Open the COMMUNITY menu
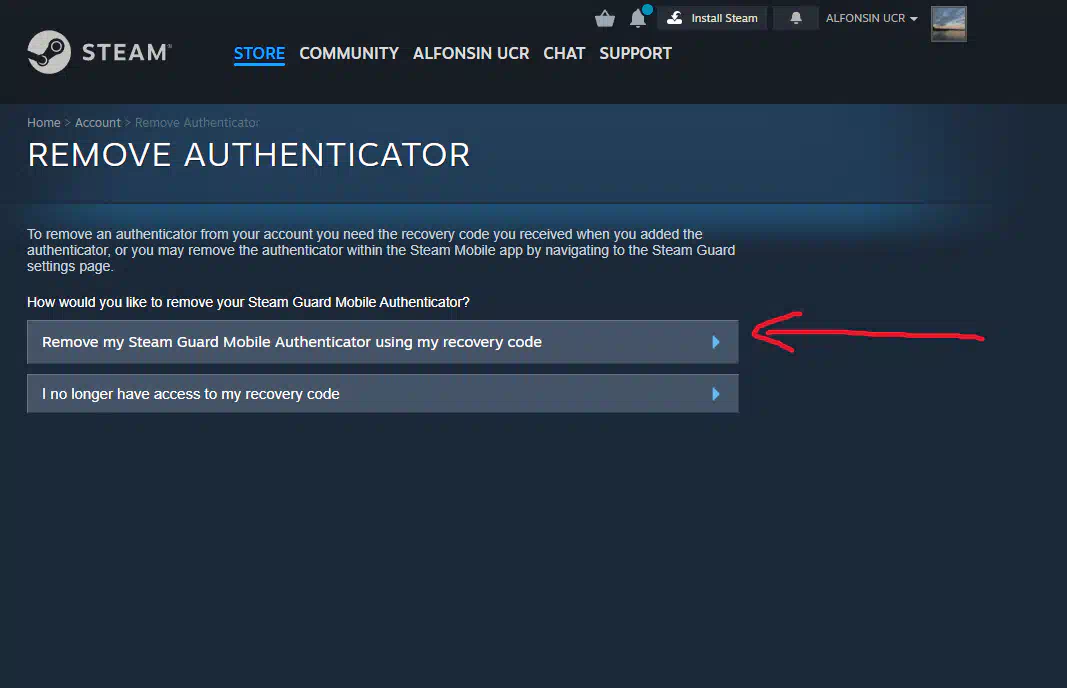This screenshot has height=688, width=1067. coord(349,53)
